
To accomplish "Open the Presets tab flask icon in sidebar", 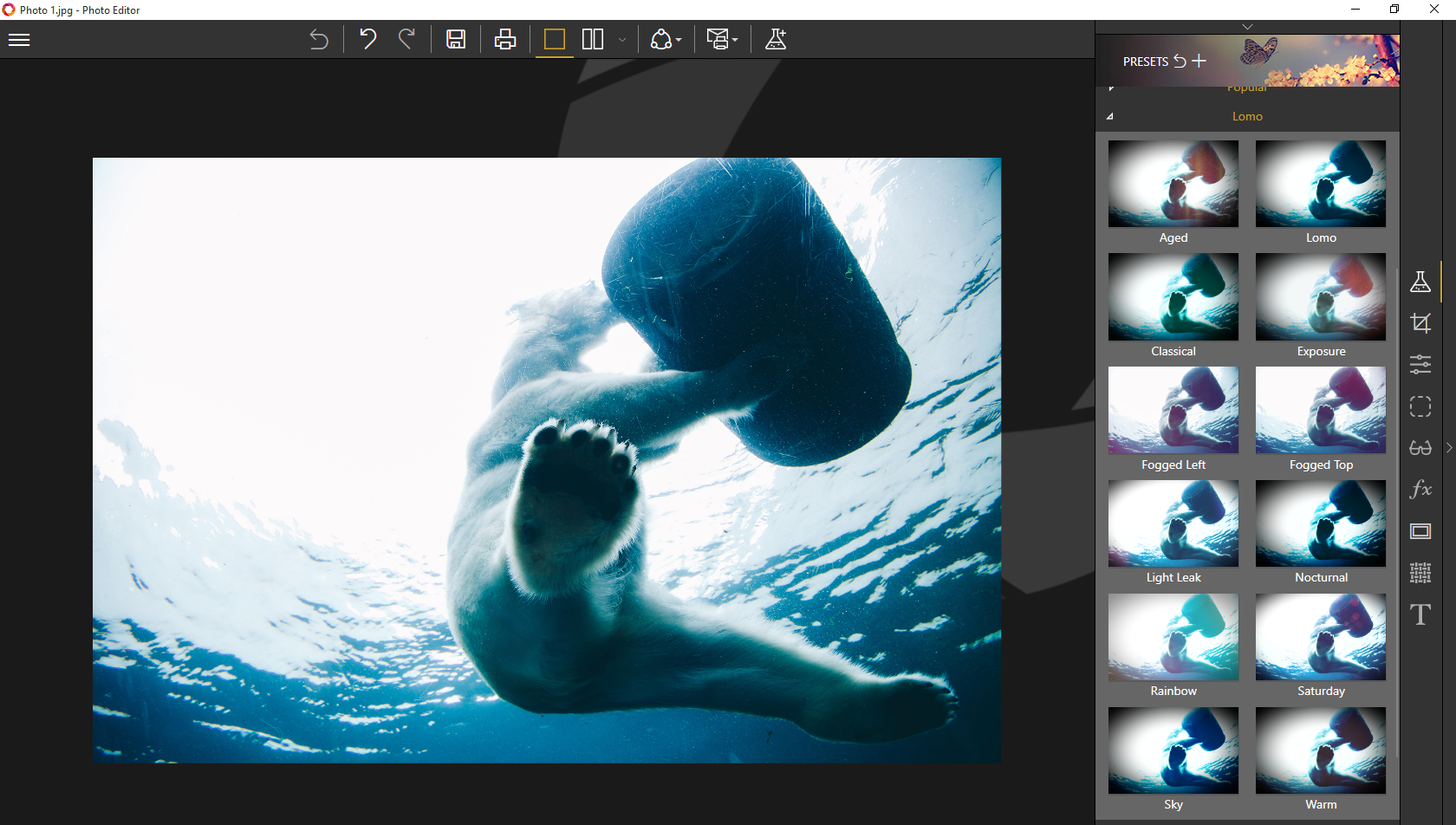I will point(1420,282).
